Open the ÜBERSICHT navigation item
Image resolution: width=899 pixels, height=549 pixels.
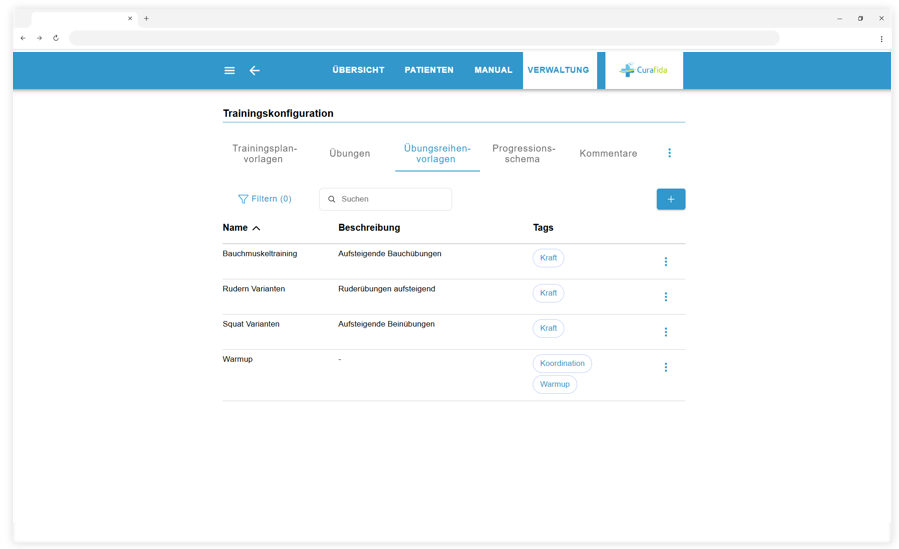coord(358,70)
